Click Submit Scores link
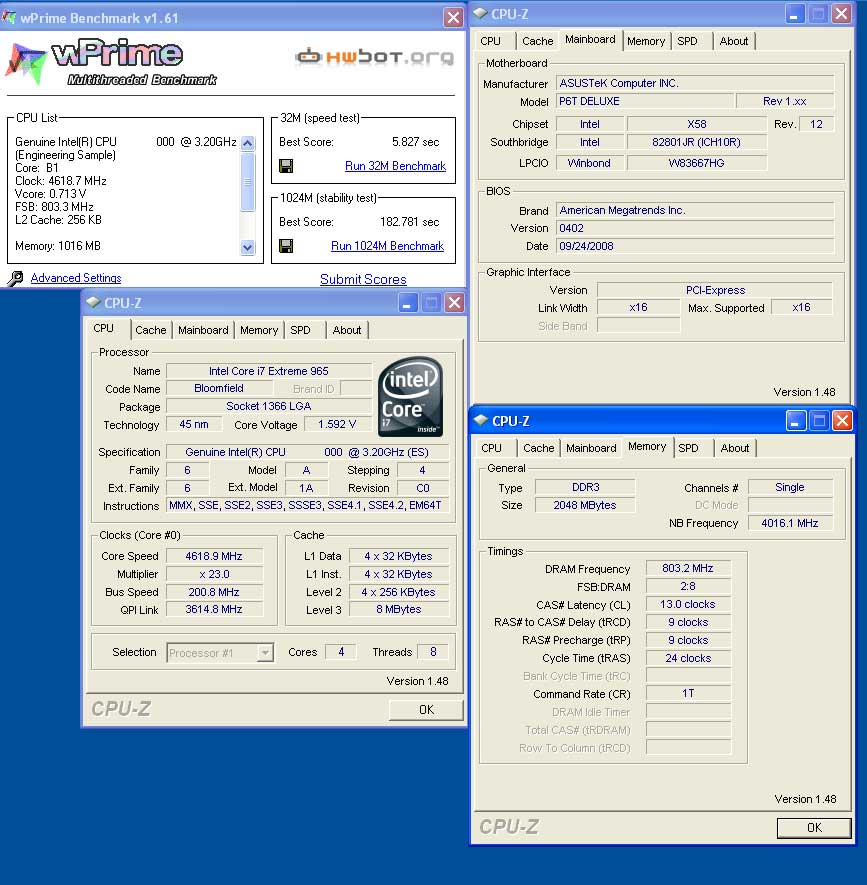867x885 pixels. click(363, 279)
